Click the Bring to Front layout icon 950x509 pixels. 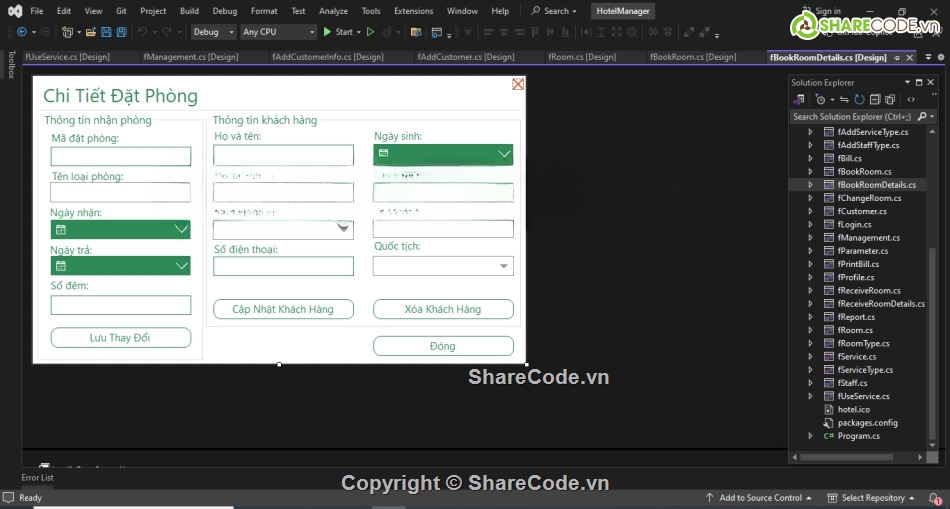[689, 32]
